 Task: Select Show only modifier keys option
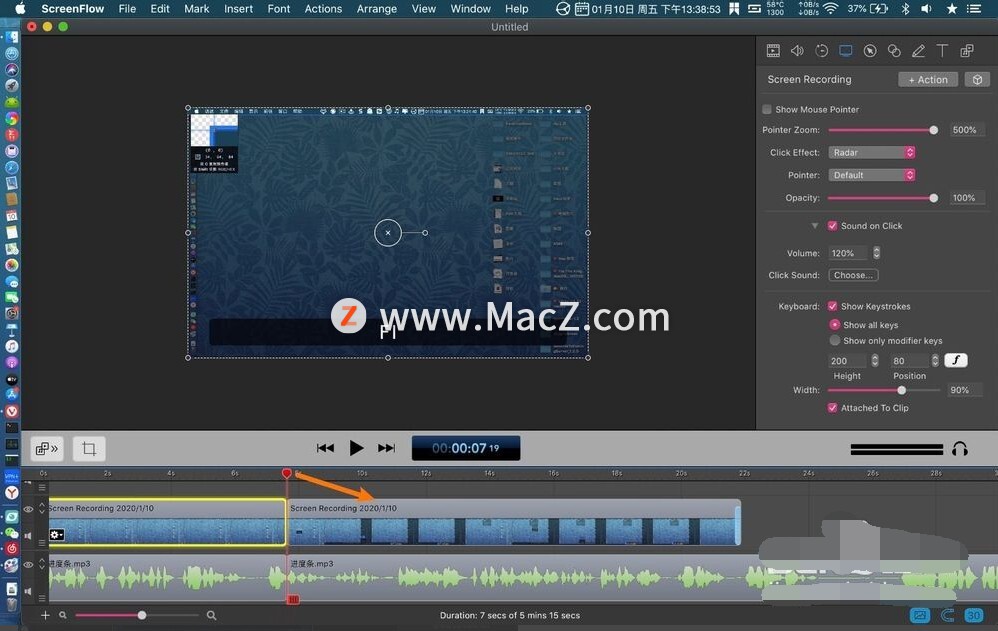834,341
